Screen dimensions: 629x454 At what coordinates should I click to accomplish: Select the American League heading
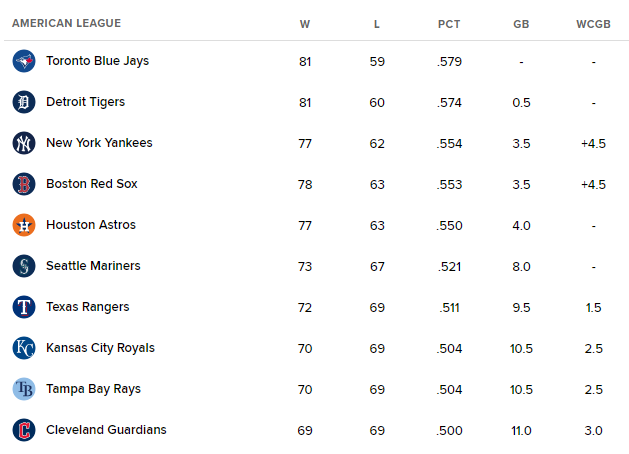tap(67, 23)
